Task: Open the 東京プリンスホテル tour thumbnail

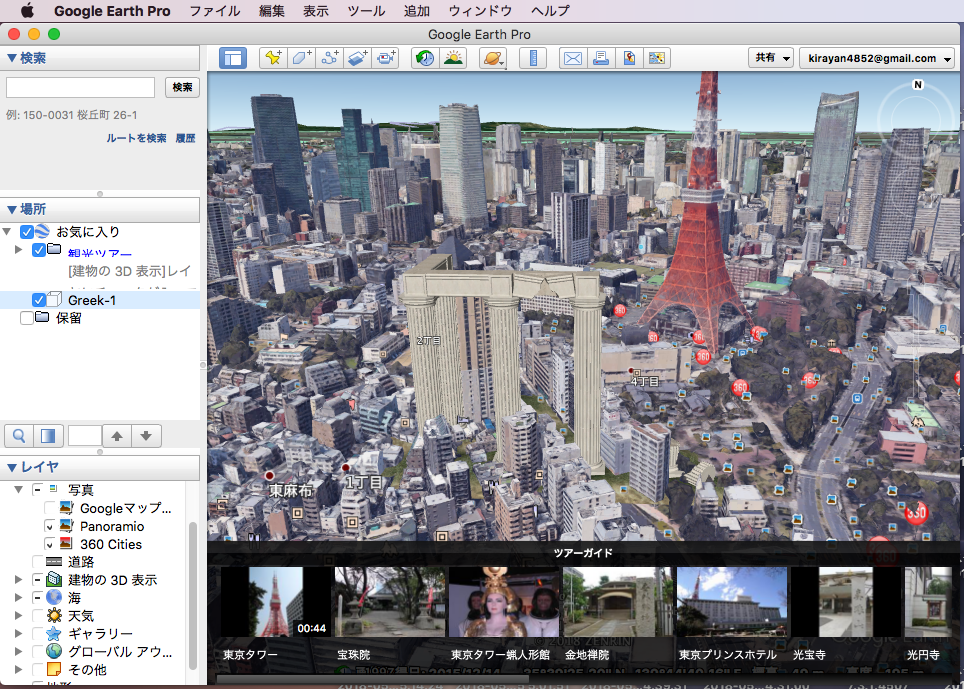Action: tap(732, 602)
